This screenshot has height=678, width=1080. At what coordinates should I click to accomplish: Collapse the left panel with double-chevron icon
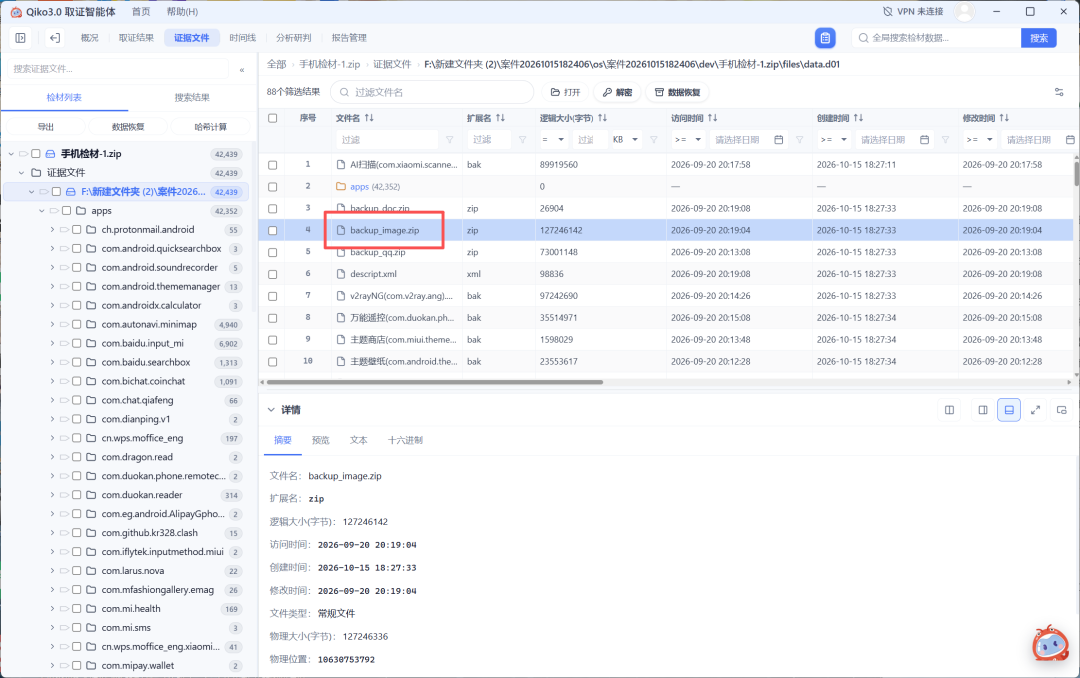point(242,70)
